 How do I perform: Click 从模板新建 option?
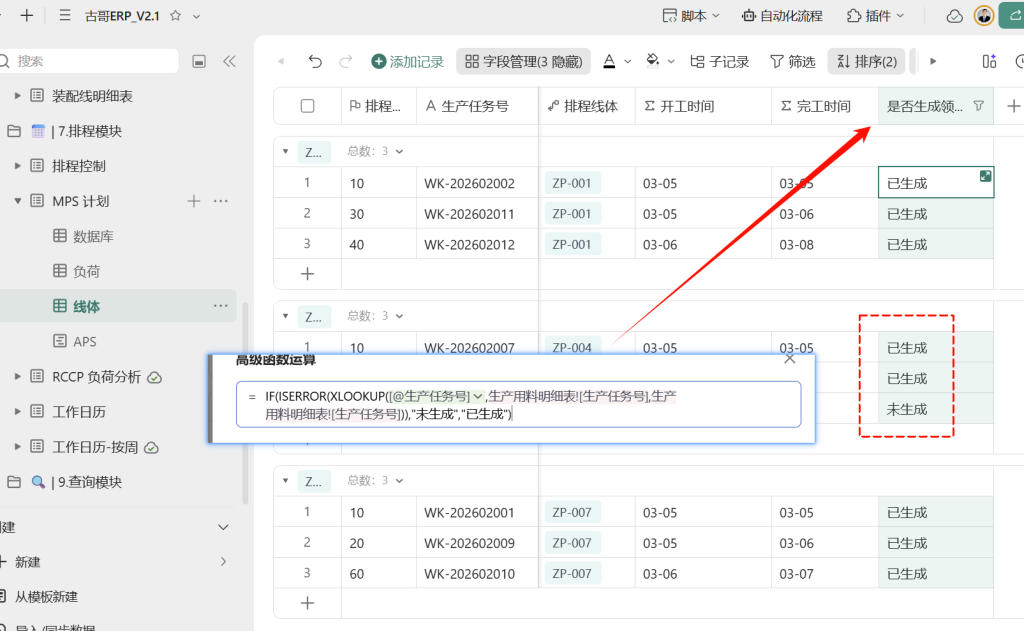(46, 596)
